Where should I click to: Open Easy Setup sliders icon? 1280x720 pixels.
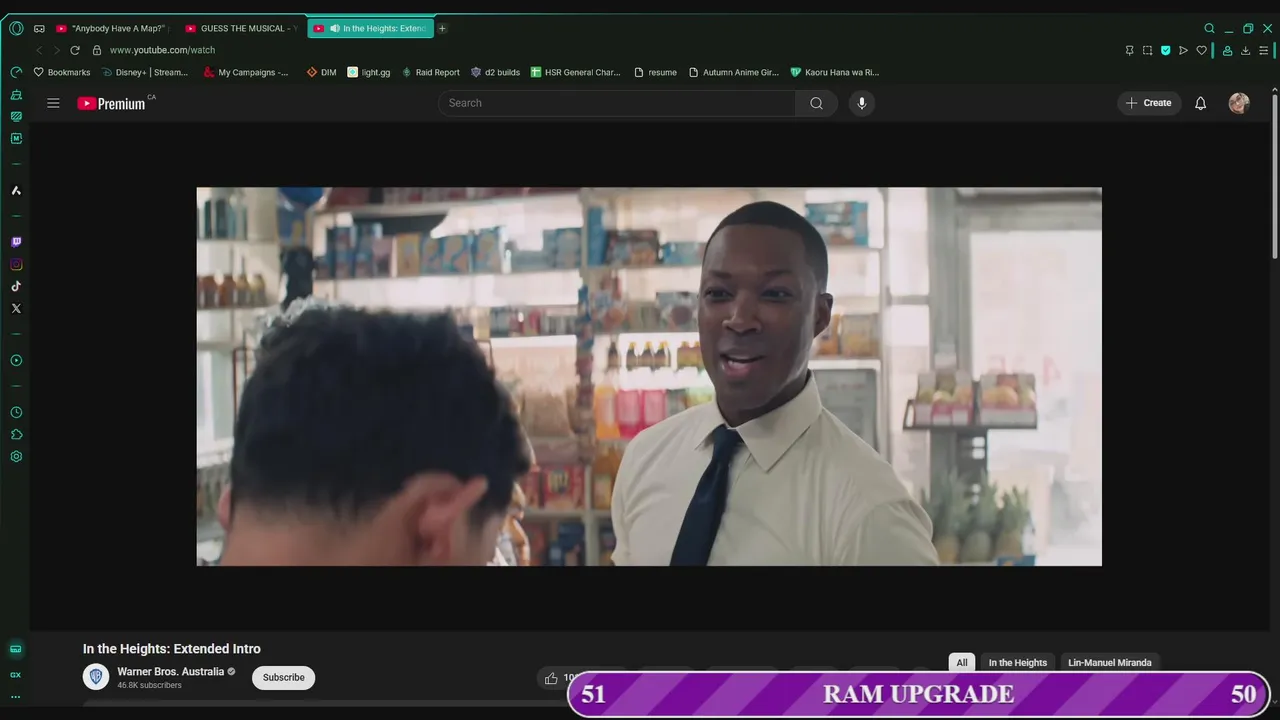(1265, 50)
